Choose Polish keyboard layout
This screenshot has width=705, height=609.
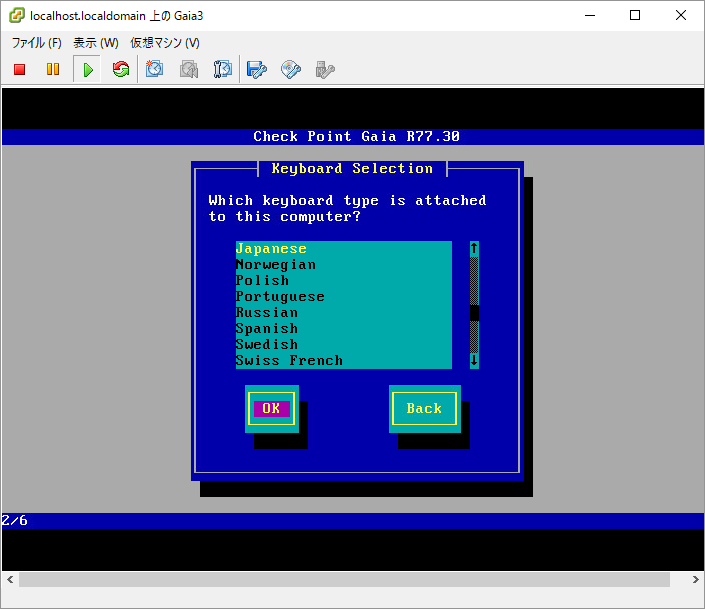click(x=344, y=281)
